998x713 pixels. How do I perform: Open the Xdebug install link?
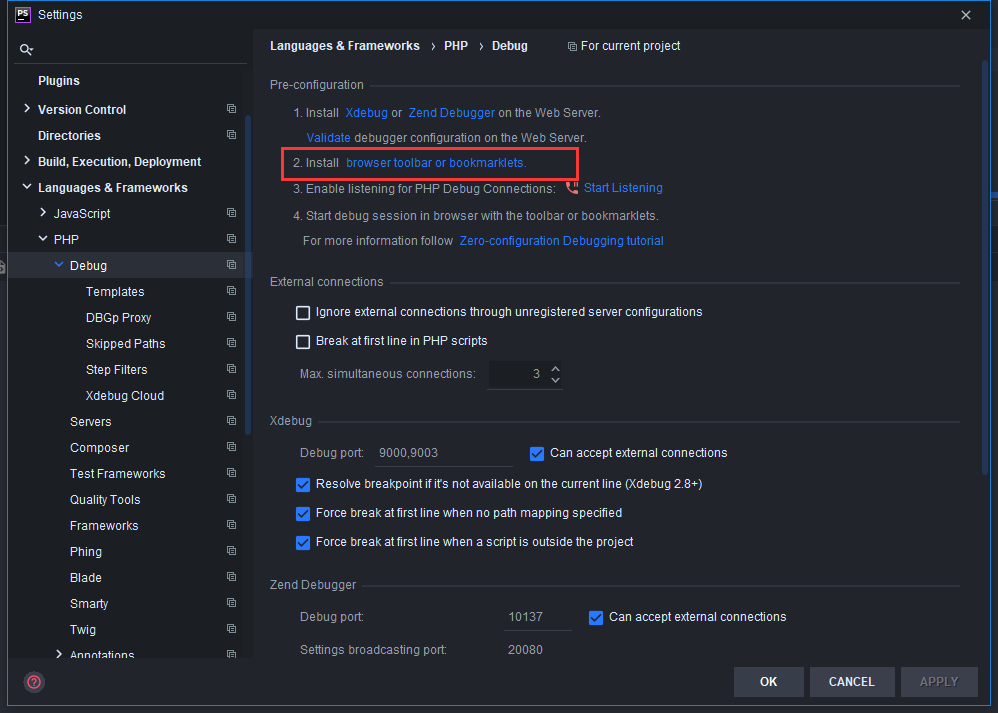point(366,113)
